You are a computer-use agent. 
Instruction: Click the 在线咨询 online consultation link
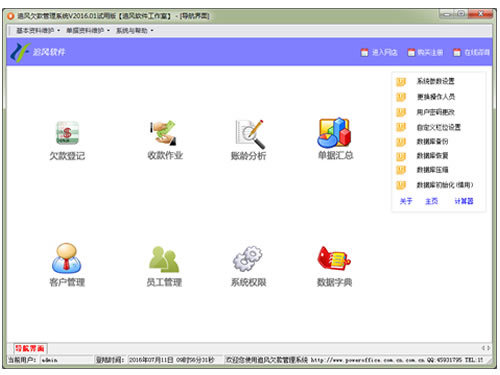click(472, 52)
